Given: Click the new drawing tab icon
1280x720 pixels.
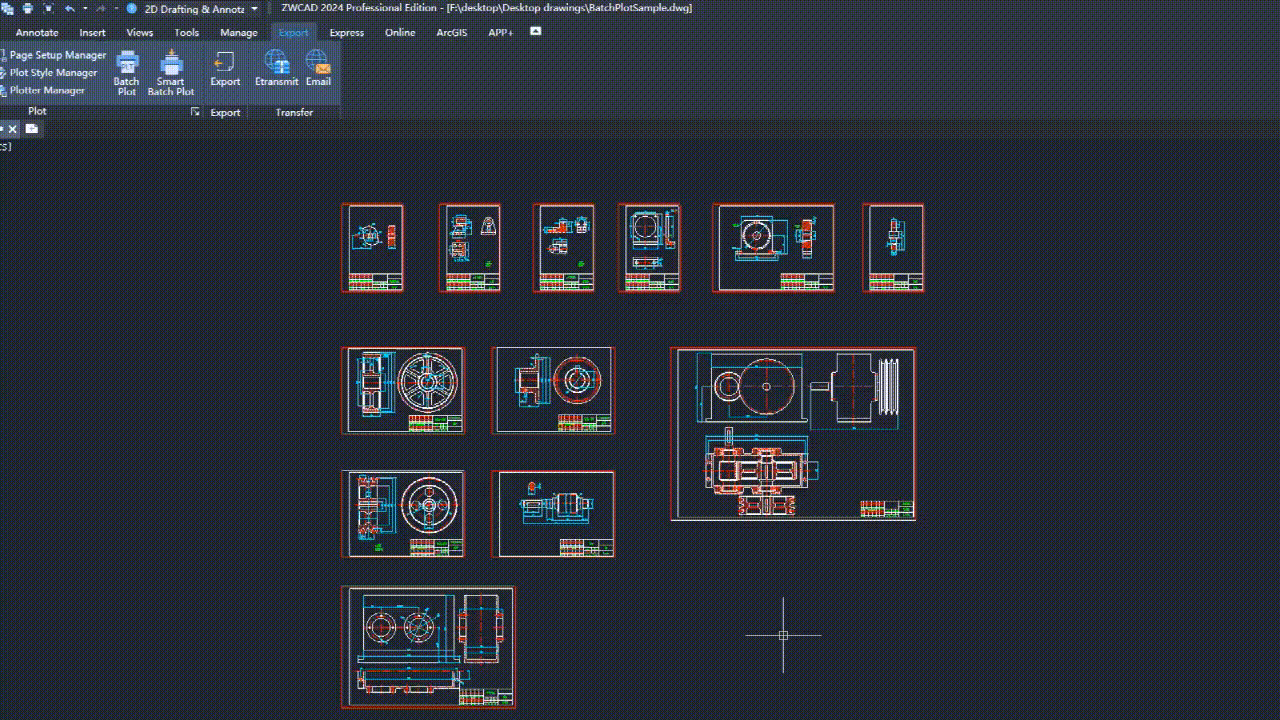Looking at the screenshot, I should [32, 129].
